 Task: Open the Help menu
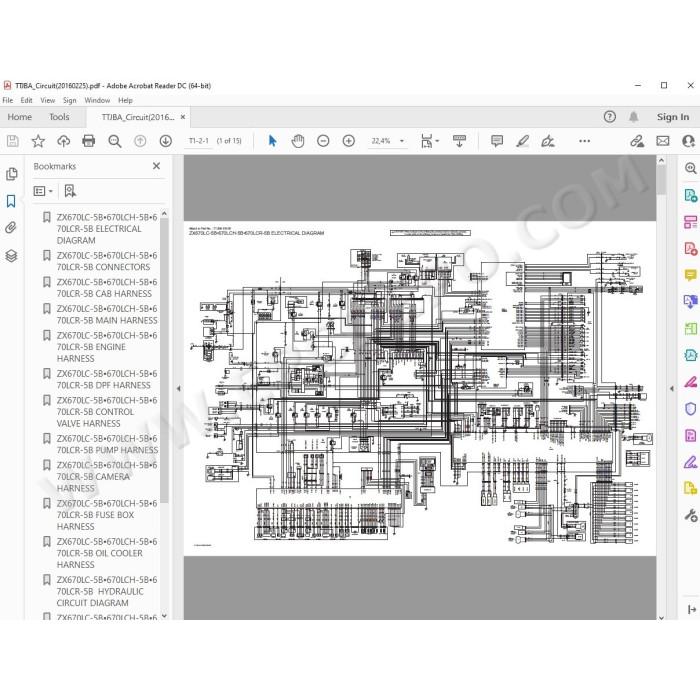coord(125,100)
